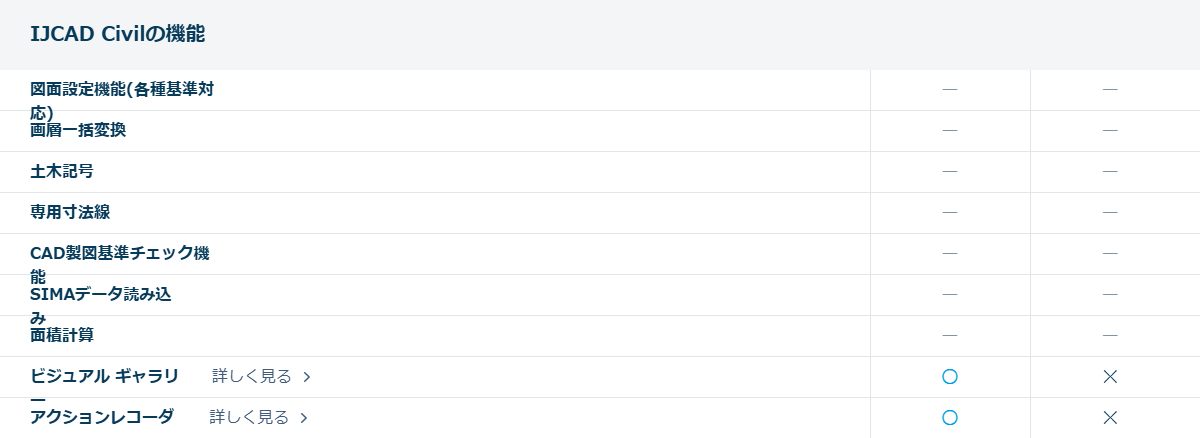1200x438 pixels.
Task: Click the left dash in 土木記号 row
Action: [x=950, y=171]
